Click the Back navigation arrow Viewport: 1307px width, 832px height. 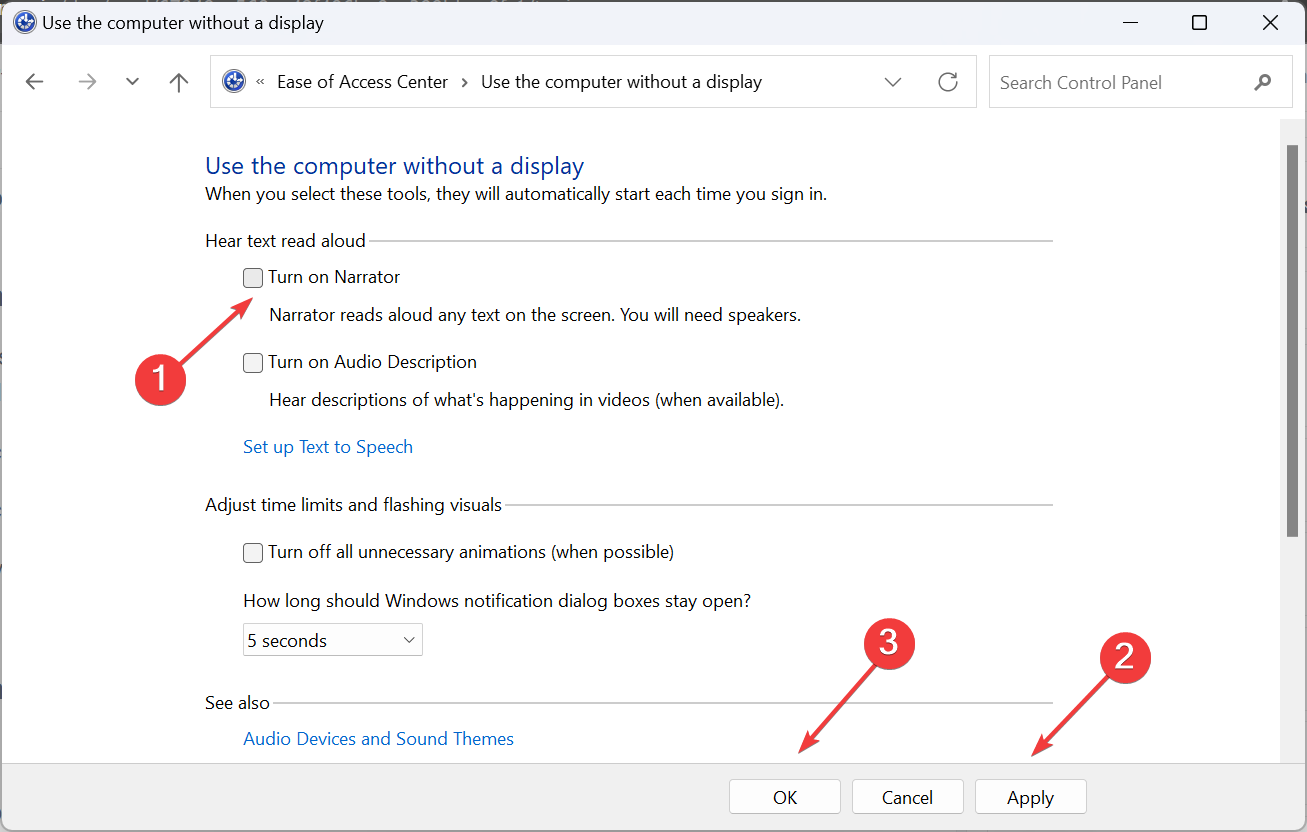click(x=34, y=81)
